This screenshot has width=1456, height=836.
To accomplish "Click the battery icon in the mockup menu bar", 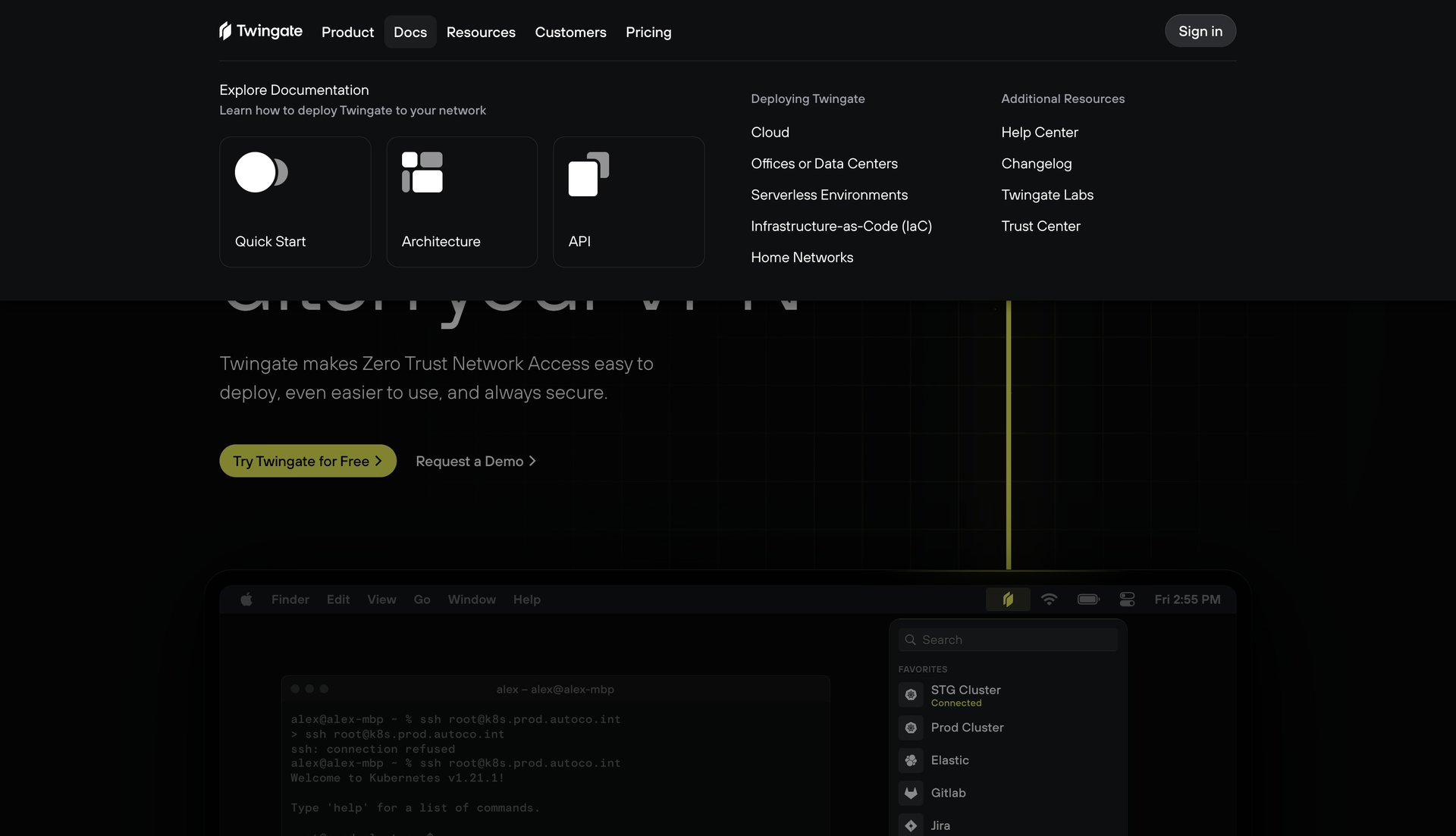I will [1088, 599].
